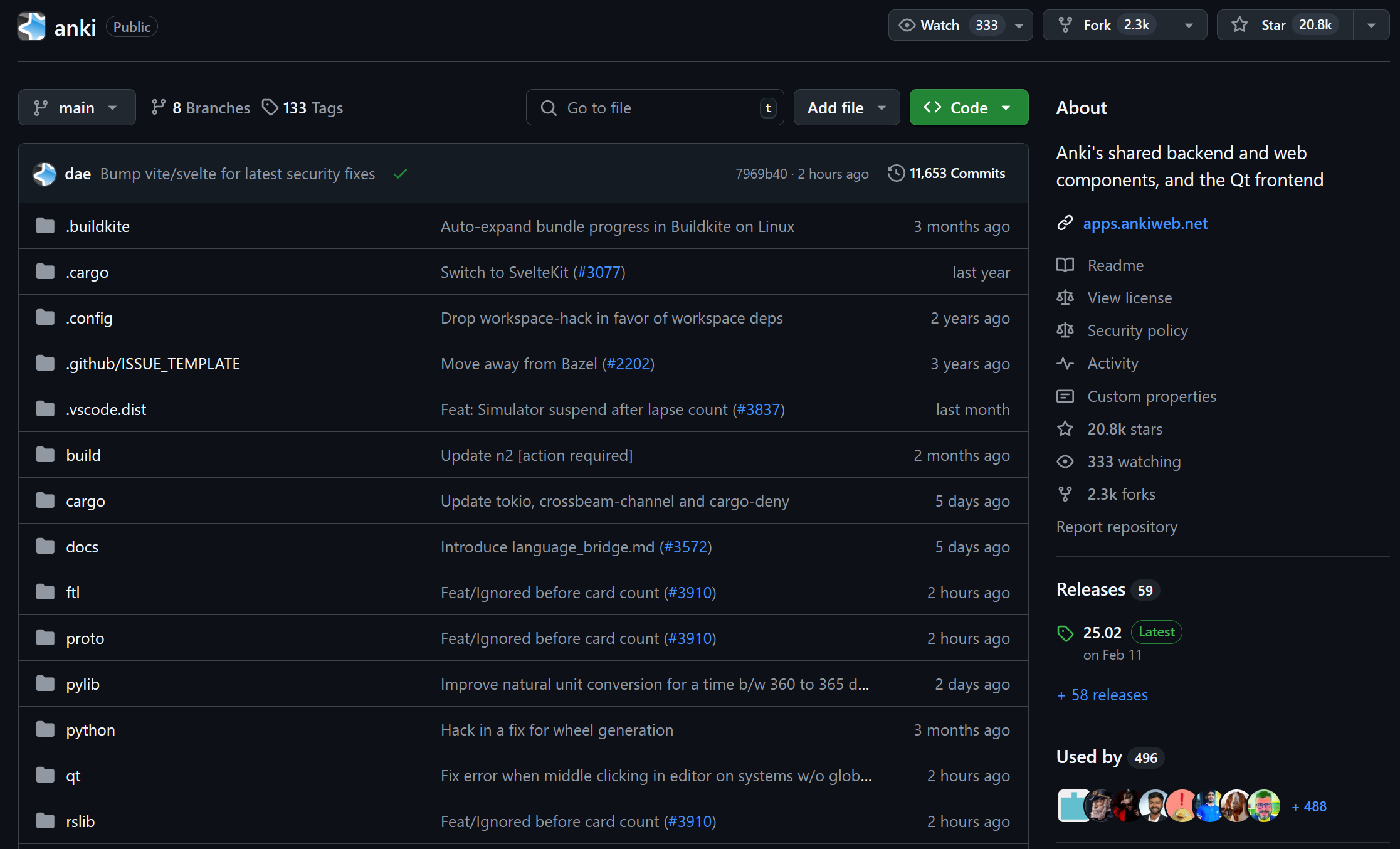The image size is (1400, 849).
Task: Open commit history via clock icon
Action: 896,173
